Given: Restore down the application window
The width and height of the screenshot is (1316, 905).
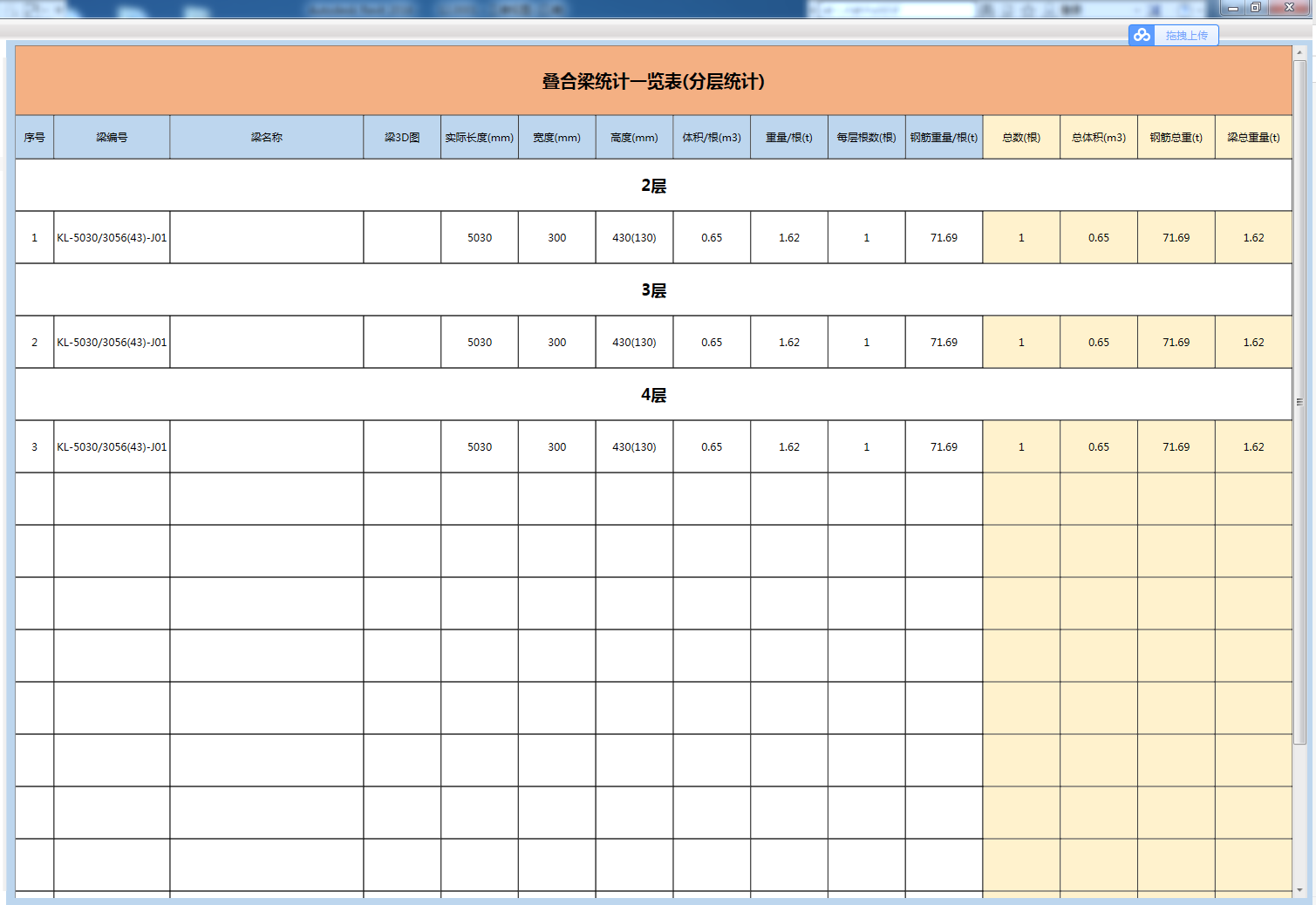Looking at the screenshot, I should coord(1256,8).
